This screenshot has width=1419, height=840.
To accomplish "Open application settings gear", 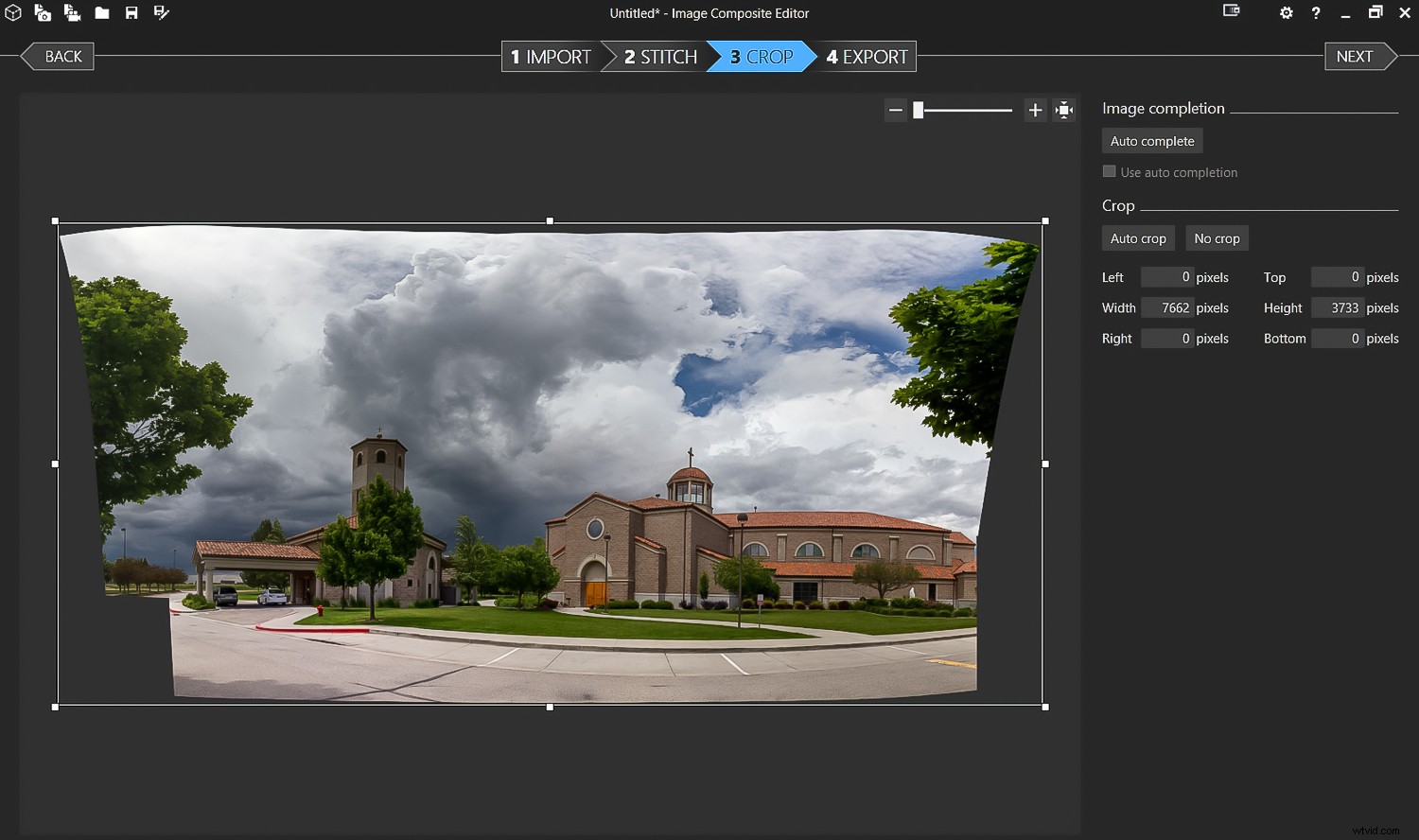I will tap(1286, 13).
